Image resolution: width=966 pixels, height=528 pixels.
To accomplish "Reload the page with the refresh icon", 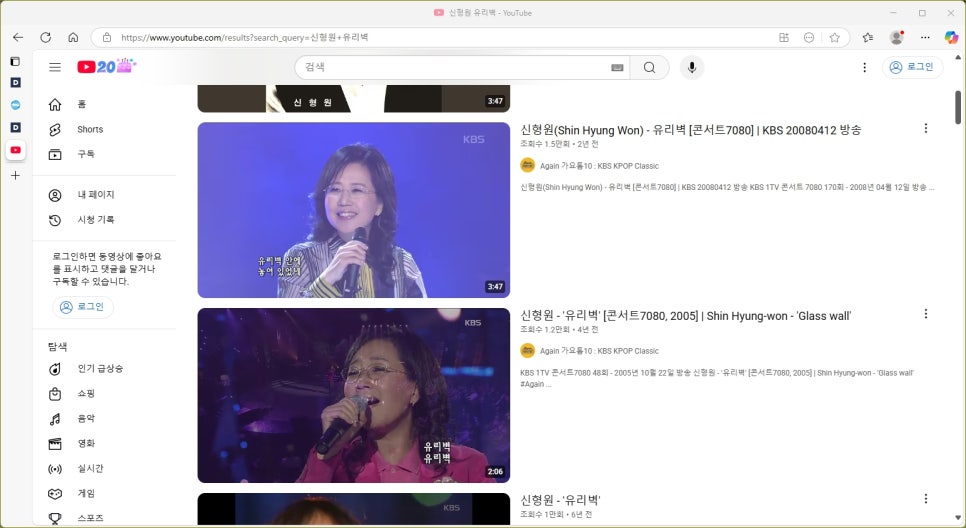I will click(46, 38).
